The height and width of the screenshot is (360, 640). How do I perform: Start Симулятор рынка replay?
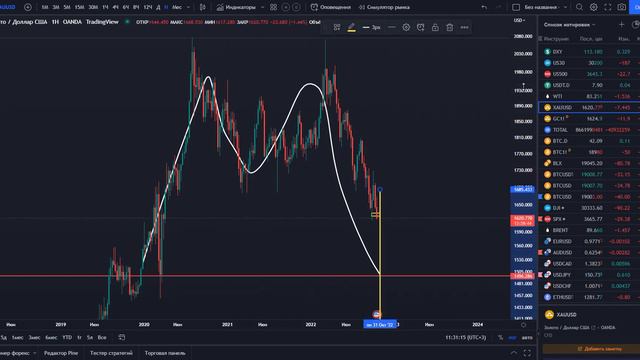(384, 7)
